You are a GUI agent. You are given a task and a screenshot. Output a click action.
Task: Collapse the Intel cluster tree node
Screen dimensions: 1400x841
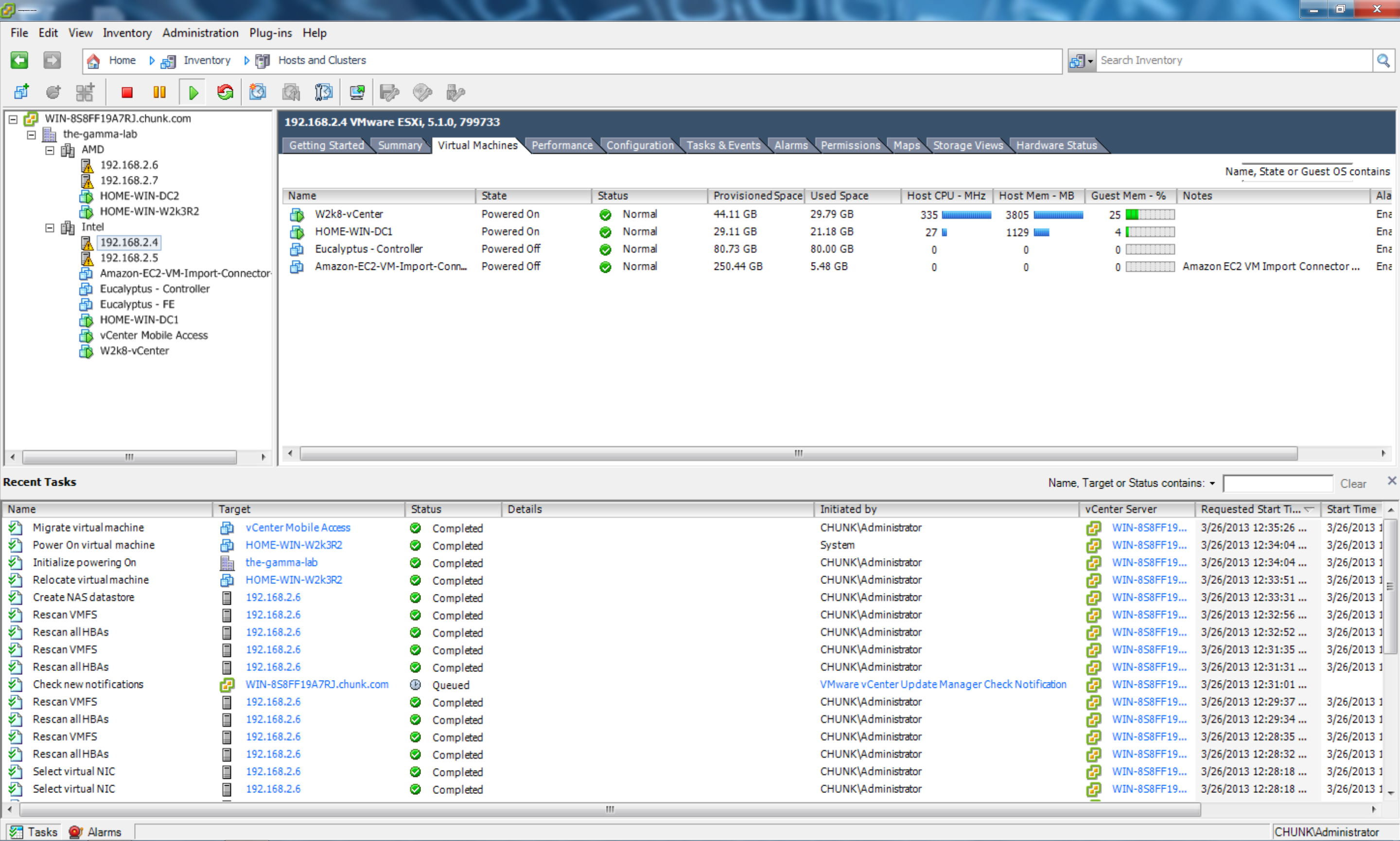click(50, 228)
